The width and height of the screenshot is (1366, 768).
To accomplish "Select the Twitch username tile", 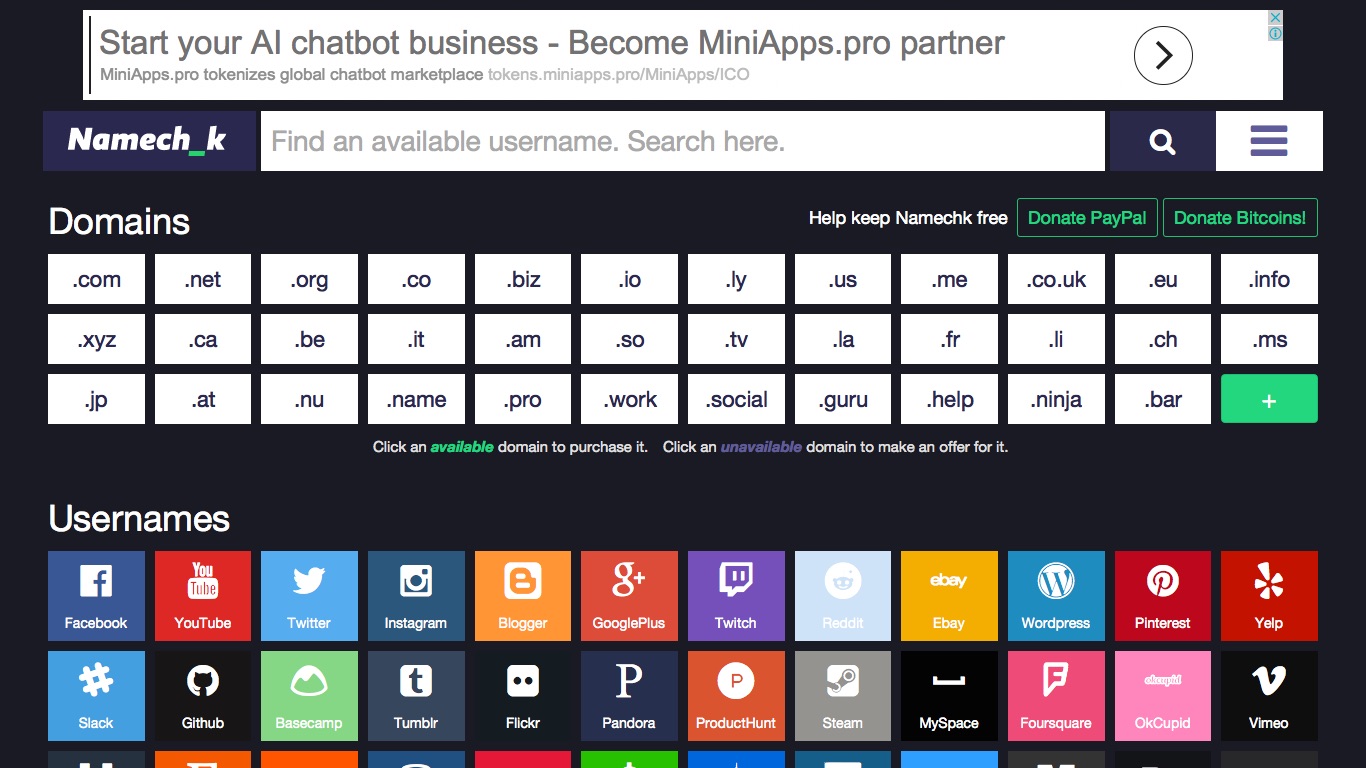I will pos(736,596).
